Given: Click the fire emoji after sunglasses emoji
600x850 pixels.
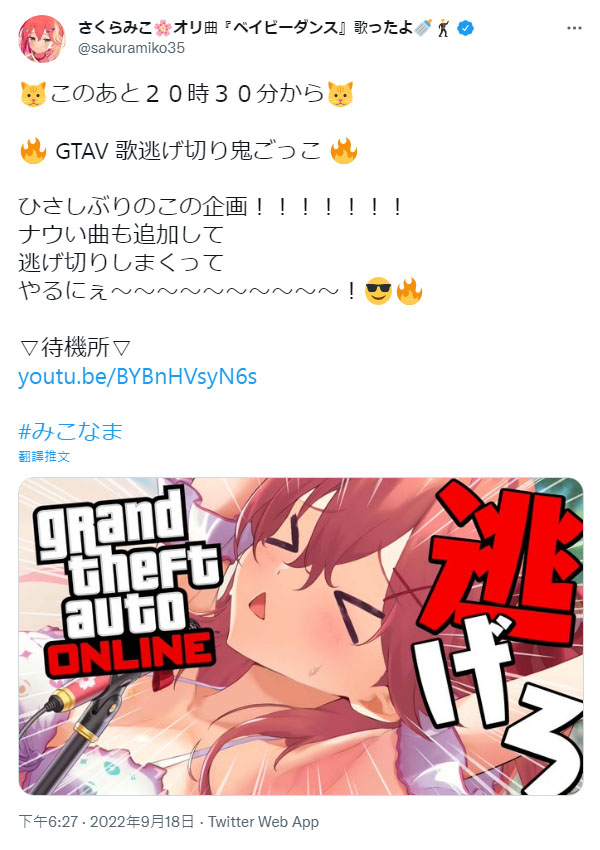Looking at the screenshot, I should tap(409, 291).
